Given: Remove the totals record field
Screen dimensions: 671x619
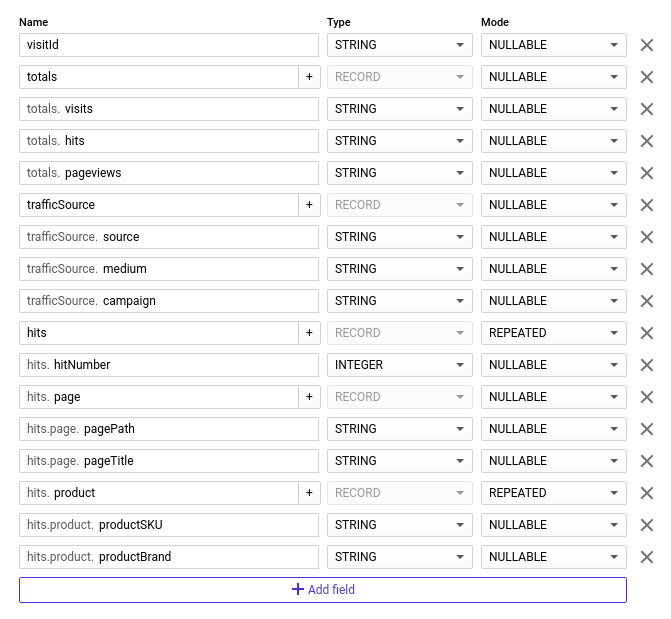Looking at the screenshot, I should pyautogui.click(x=646, y=77).
